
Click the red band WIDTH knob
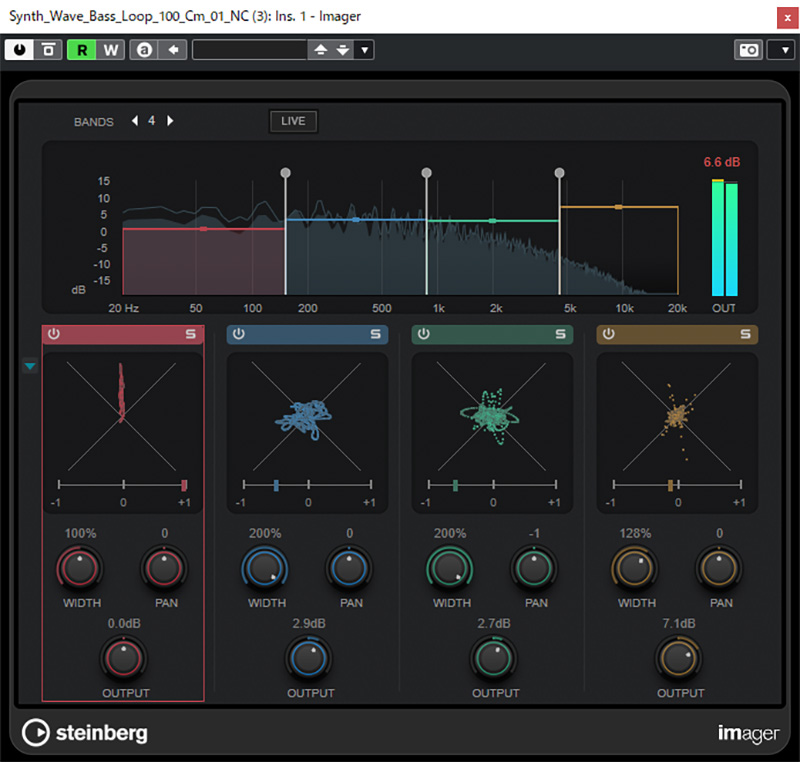[x=80, y=568]
